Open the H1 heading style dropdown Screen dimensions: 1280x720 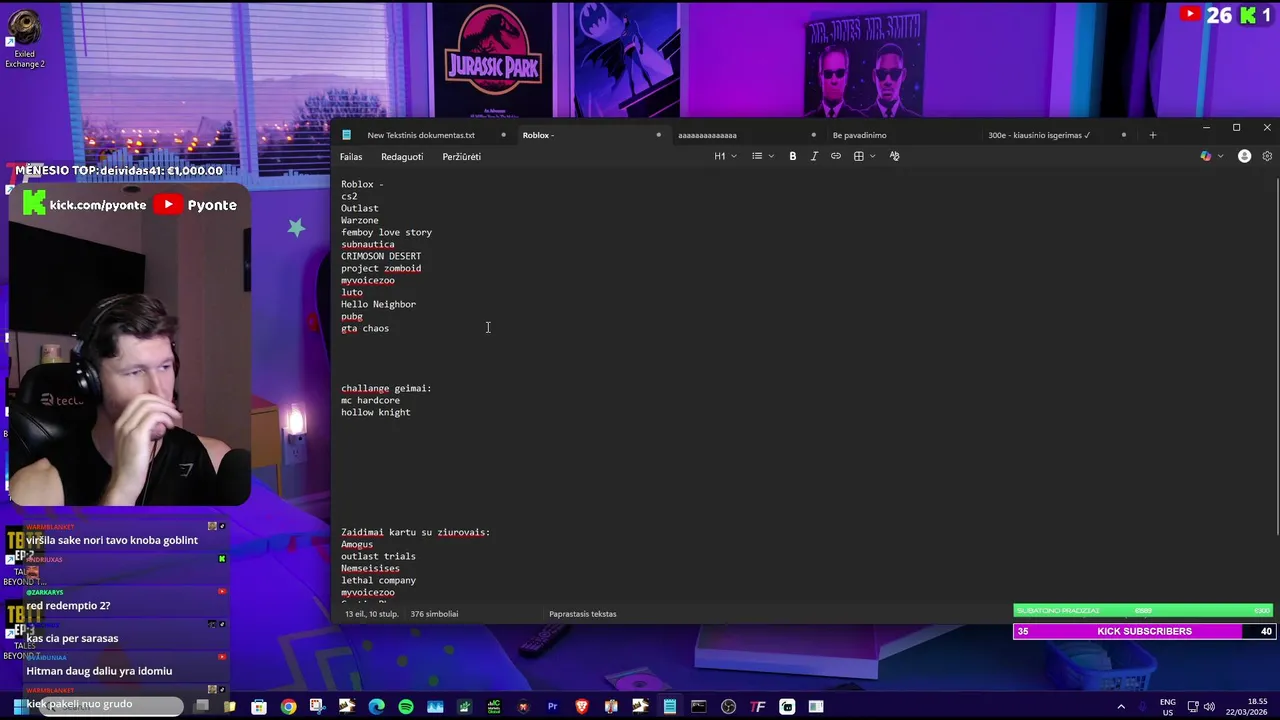point(725,156)
